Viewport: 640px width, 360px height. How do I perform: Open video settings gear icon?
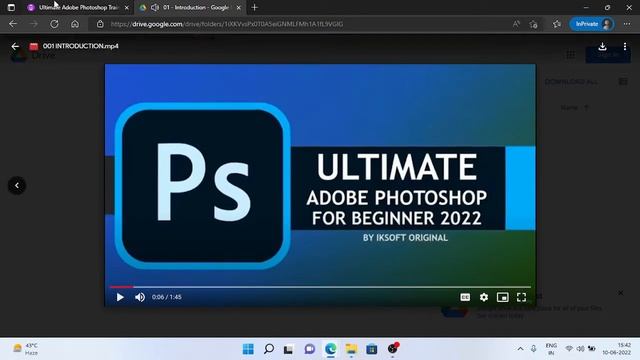pos(484,297)
